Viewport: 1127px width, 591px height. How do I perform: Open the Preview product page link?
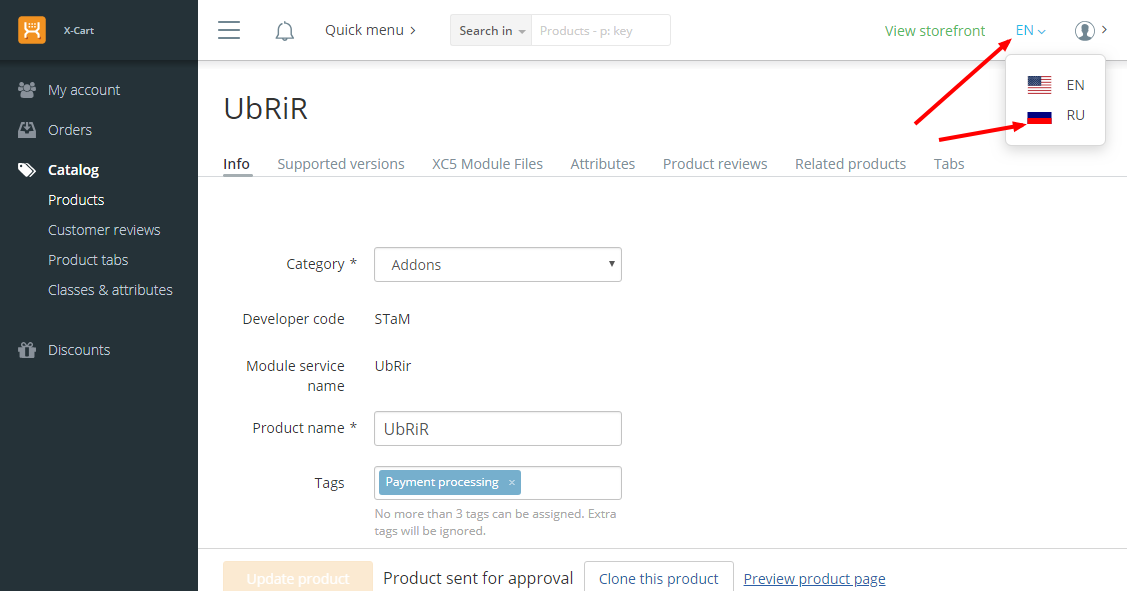point(814,579)
